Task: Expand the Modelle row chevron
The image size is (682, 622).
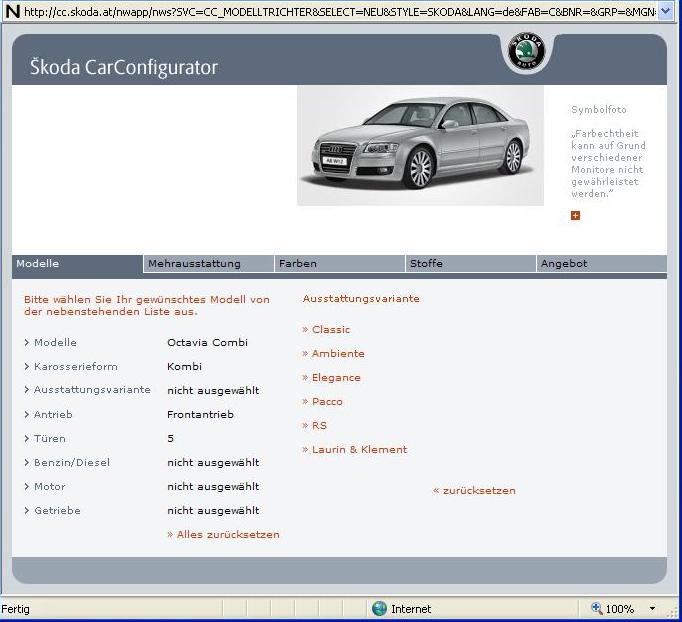Action: (x=27, y=343)
